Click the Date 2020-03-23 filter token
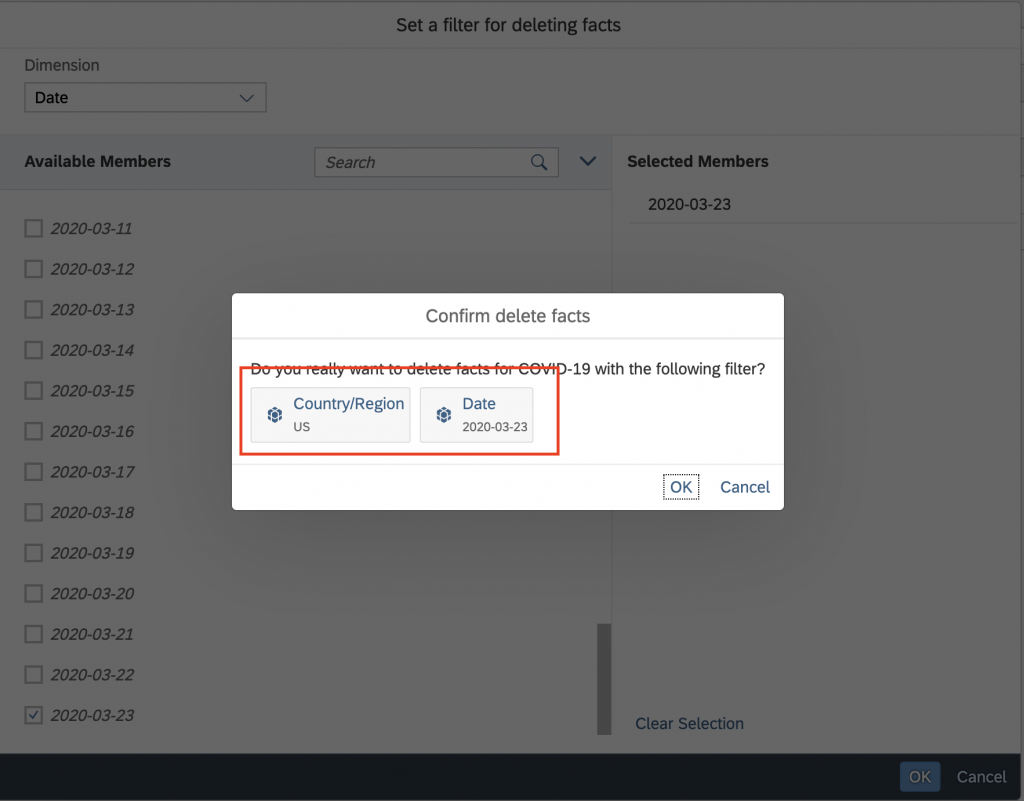This screenshot has height=801, width=1024. tap(477, 415)
